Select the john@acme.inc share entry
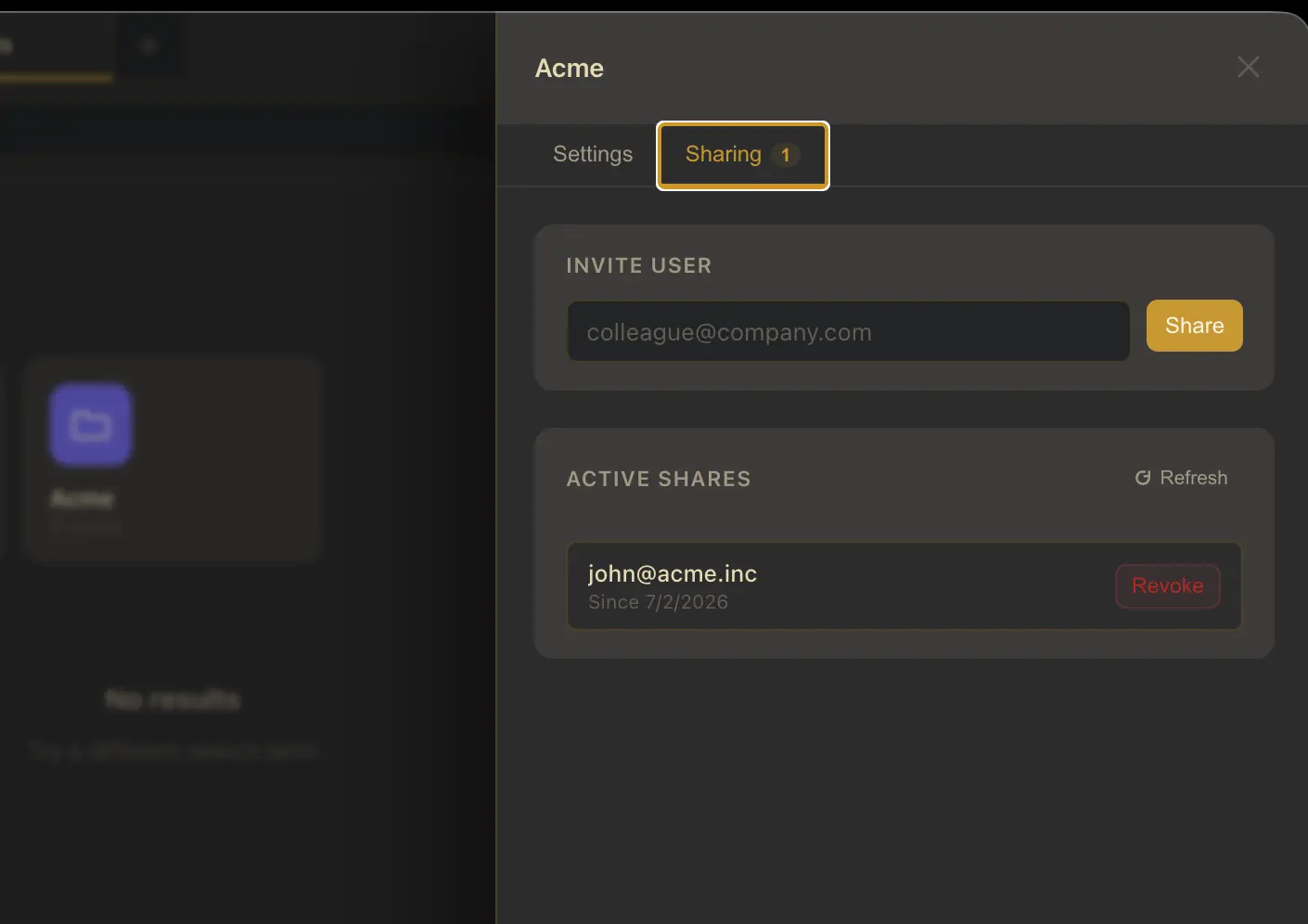The height and width of the screenshot is (924, 1308). (904, 586)
